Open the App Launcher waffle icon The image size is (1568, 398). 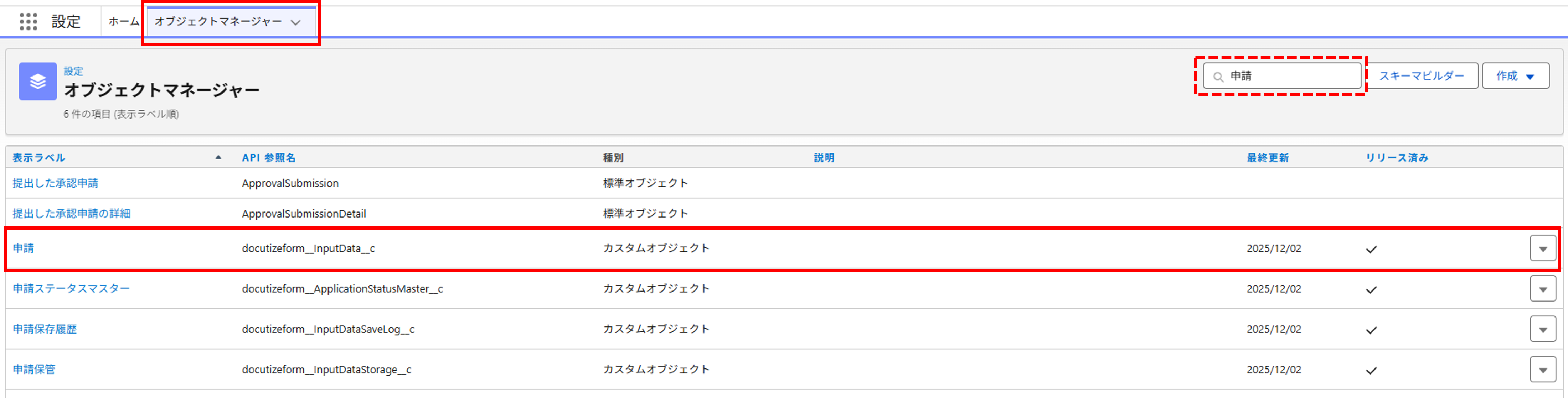[x=28, y=22]
